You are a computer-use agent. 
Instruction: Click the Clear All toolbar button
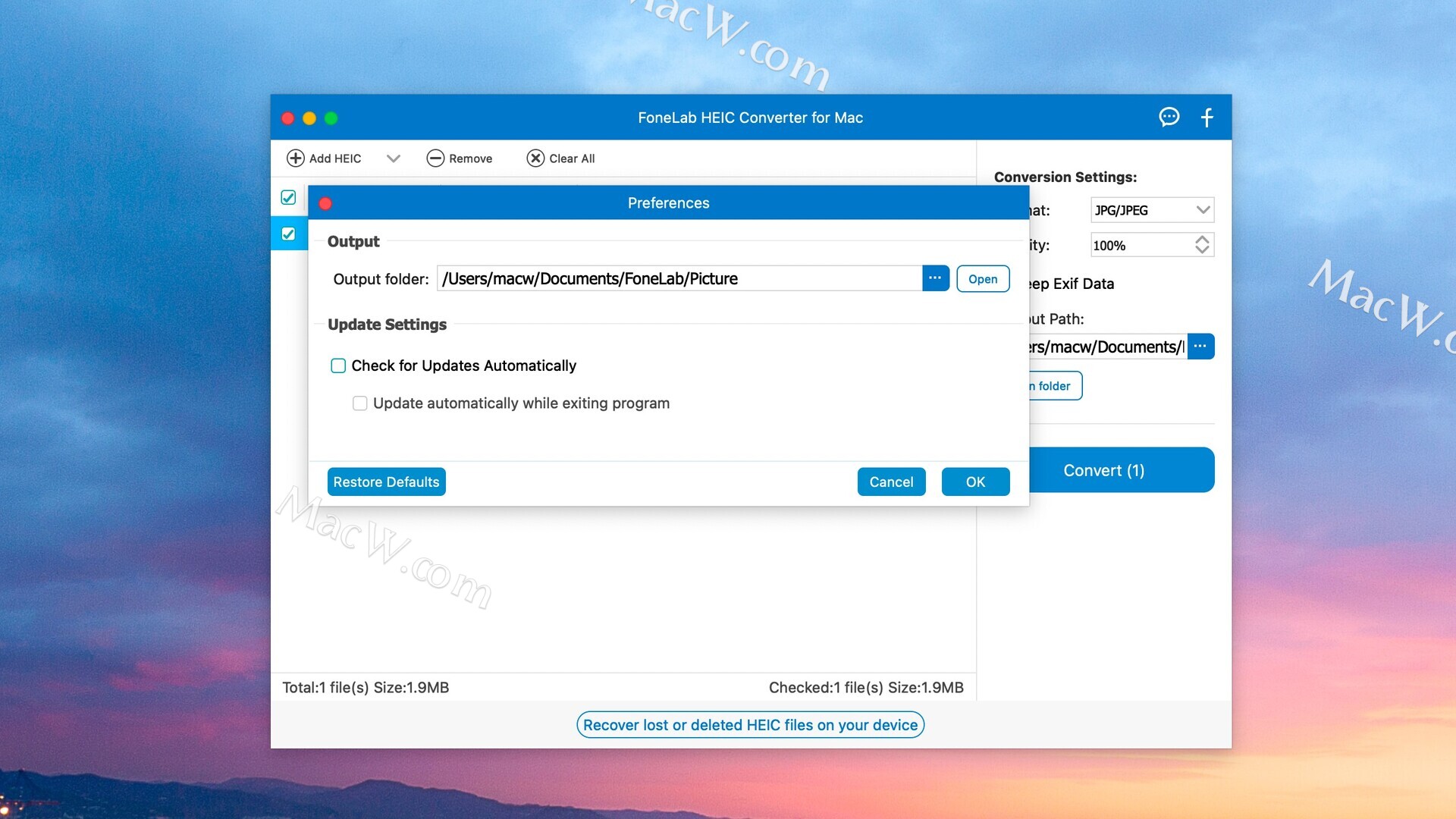click(560, 158)
